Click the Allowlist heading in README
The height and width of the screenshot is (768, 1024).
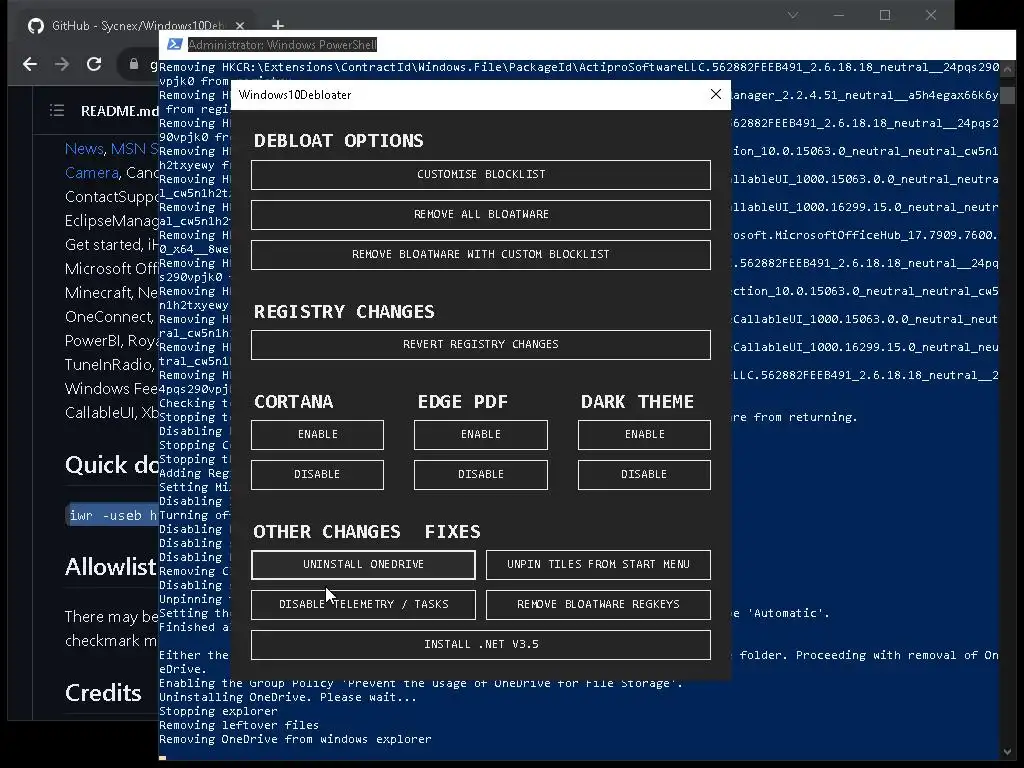110,567
